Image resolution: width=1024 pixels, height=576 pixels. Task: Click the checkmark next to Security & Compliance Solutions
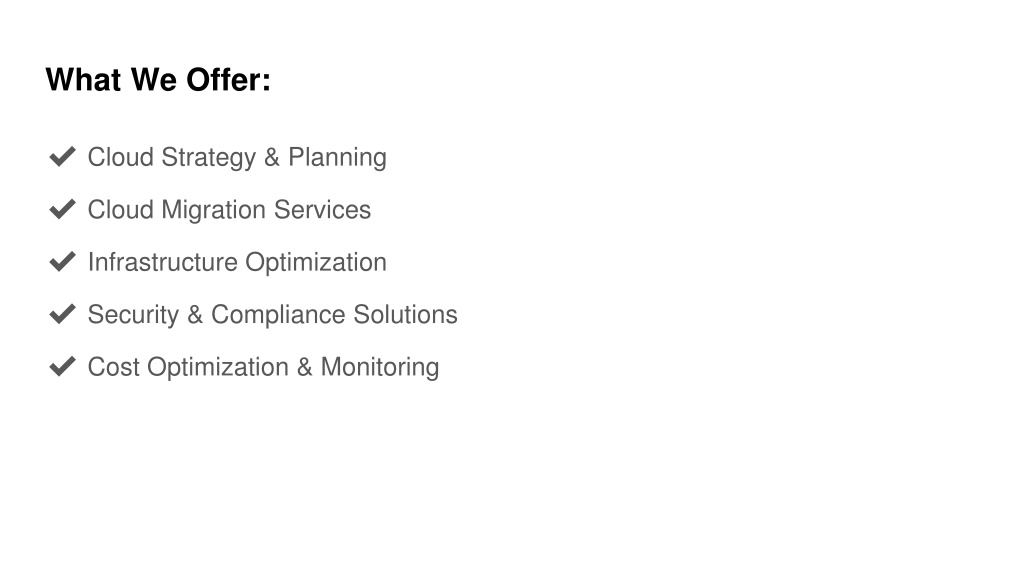point(63,313)
